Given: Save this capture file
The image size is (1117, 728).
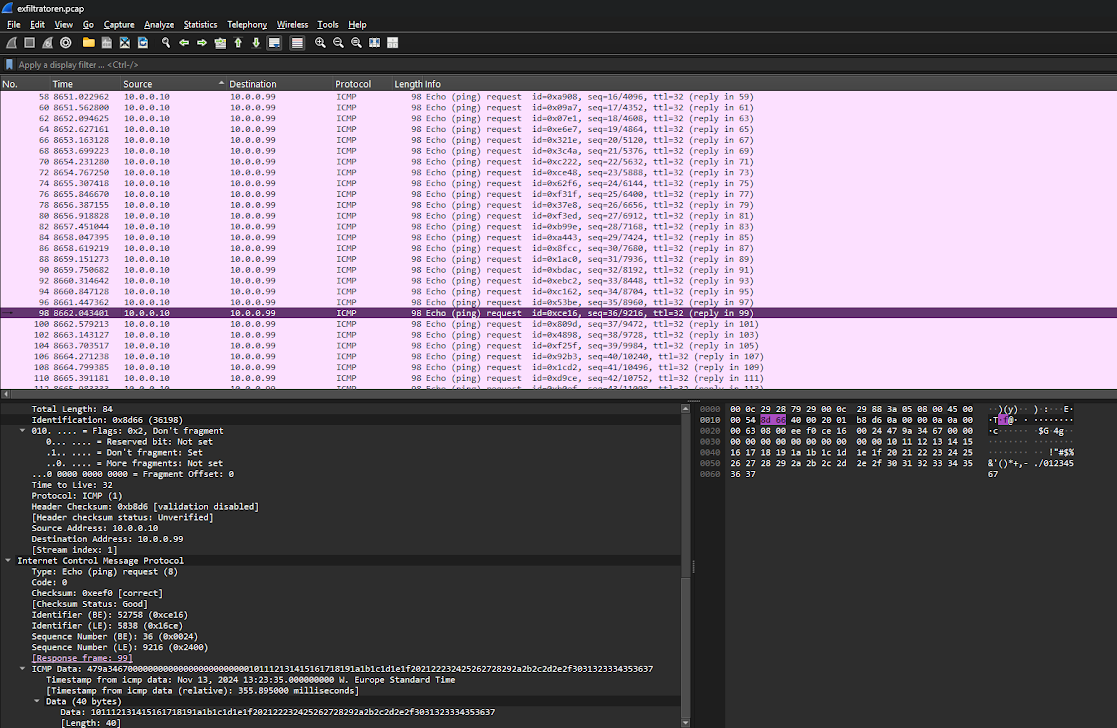Looking at the screenshot, I should pyautogui.click(x=107, y=43).
